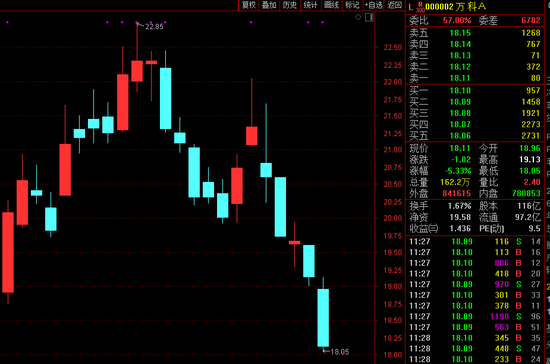The width and height of the screenshot is (550, 364).
Task: Click the tall cyan candle under the 18.05 low
Action: [x=323, y=317]
